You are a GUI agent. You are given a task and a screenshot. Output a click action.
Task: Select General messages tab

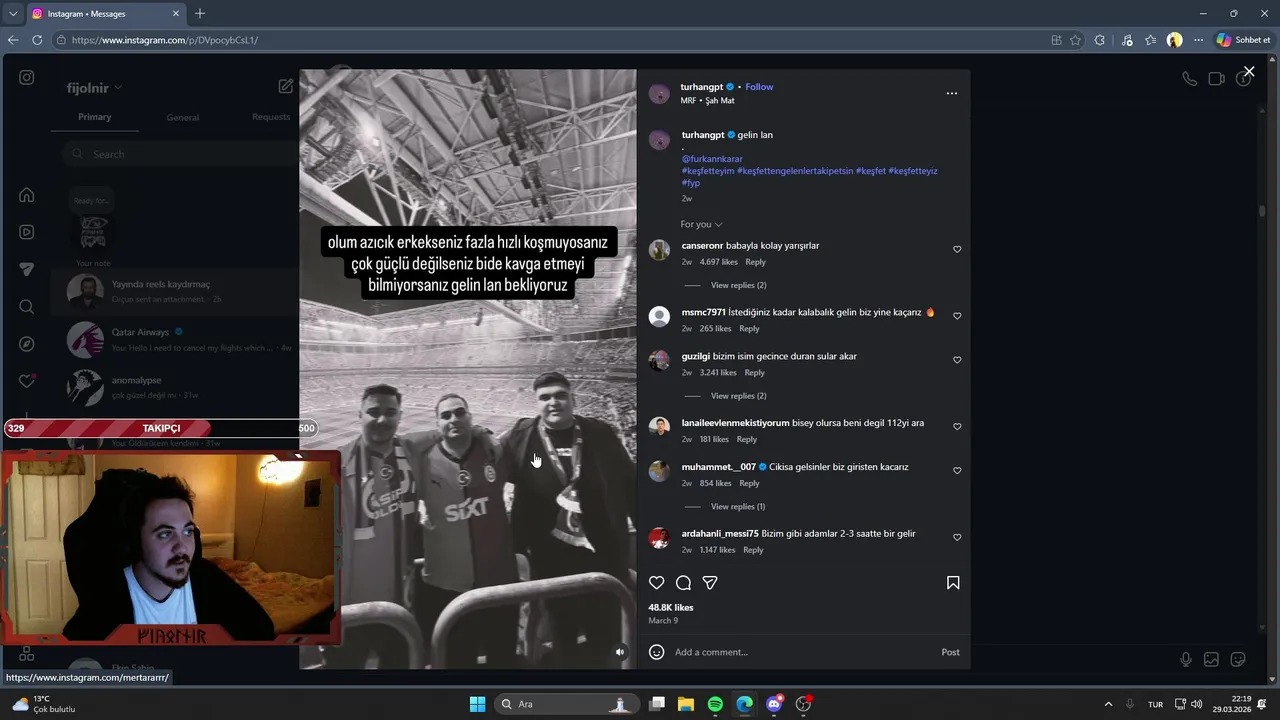coord(183,117)
